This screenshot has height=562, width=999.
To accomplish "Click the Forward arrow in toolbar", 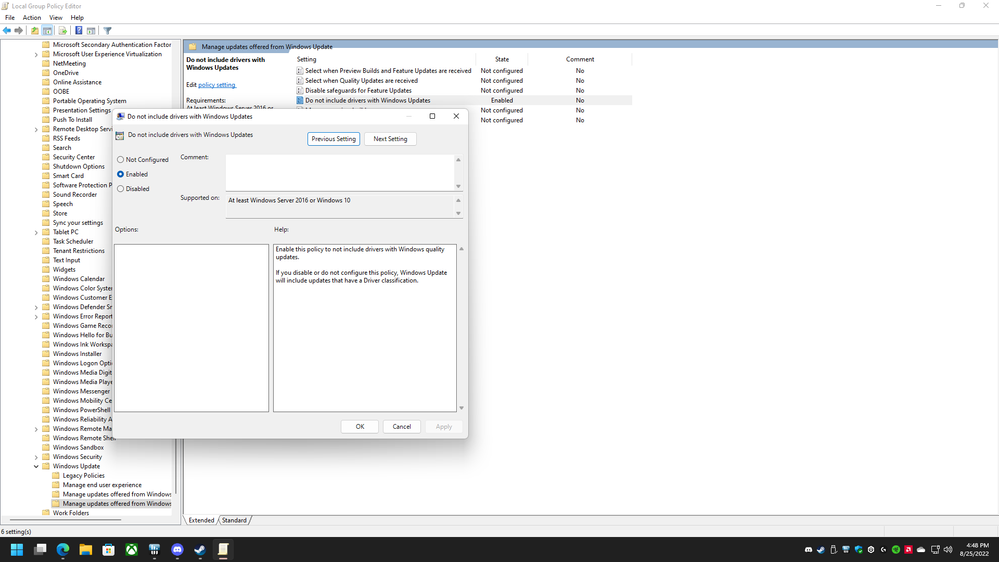I will click(x=18, y=31).
